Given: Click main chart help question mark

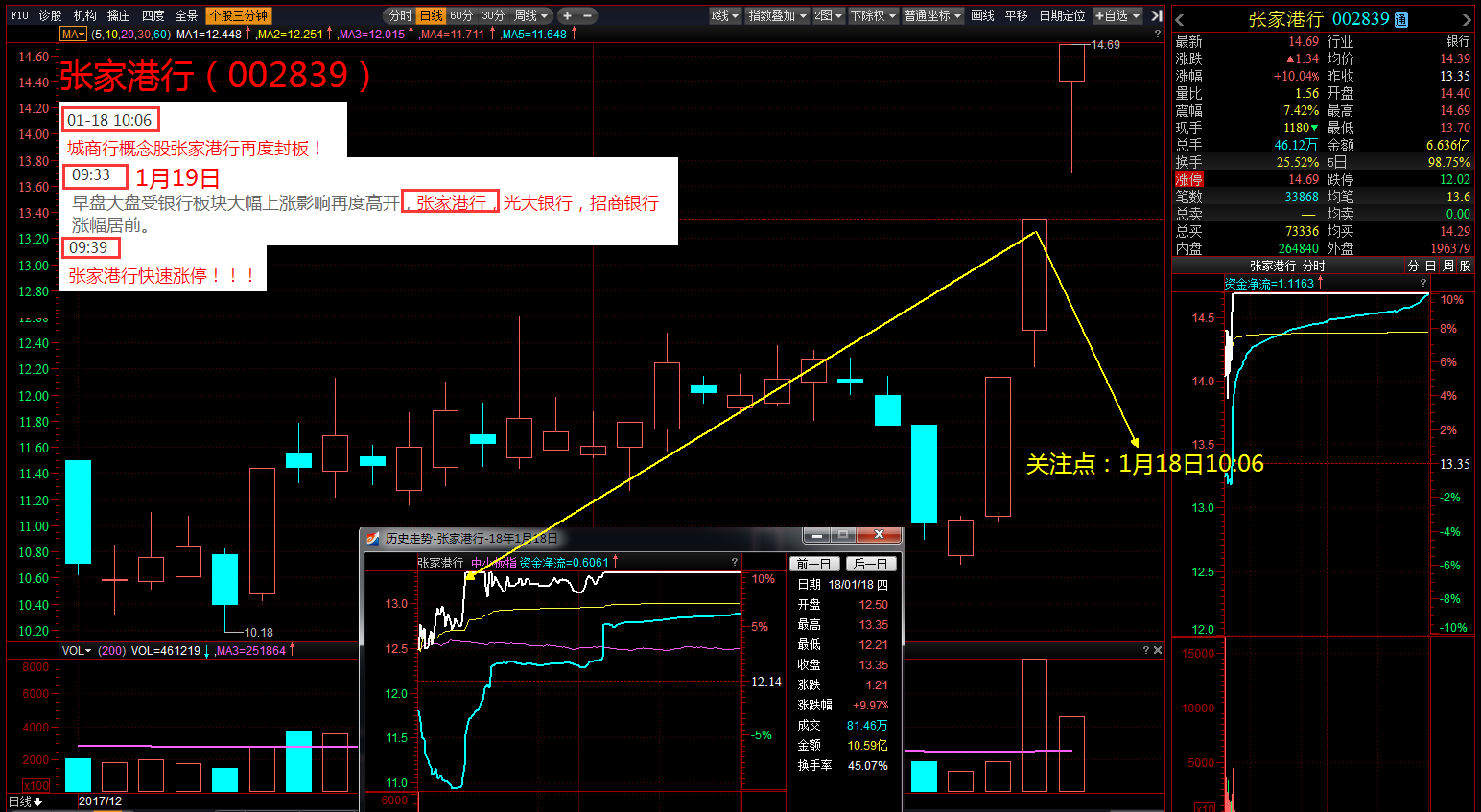Looking at the screenshot, I should pyautogui.click(x=1157, y=34).
